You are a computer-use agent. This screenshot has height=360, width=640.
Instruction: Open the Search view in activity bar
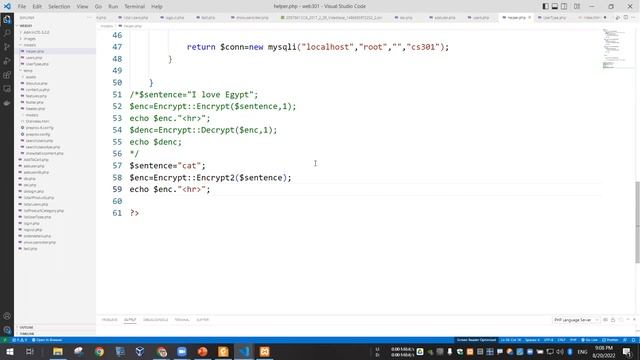pos(7,33)
